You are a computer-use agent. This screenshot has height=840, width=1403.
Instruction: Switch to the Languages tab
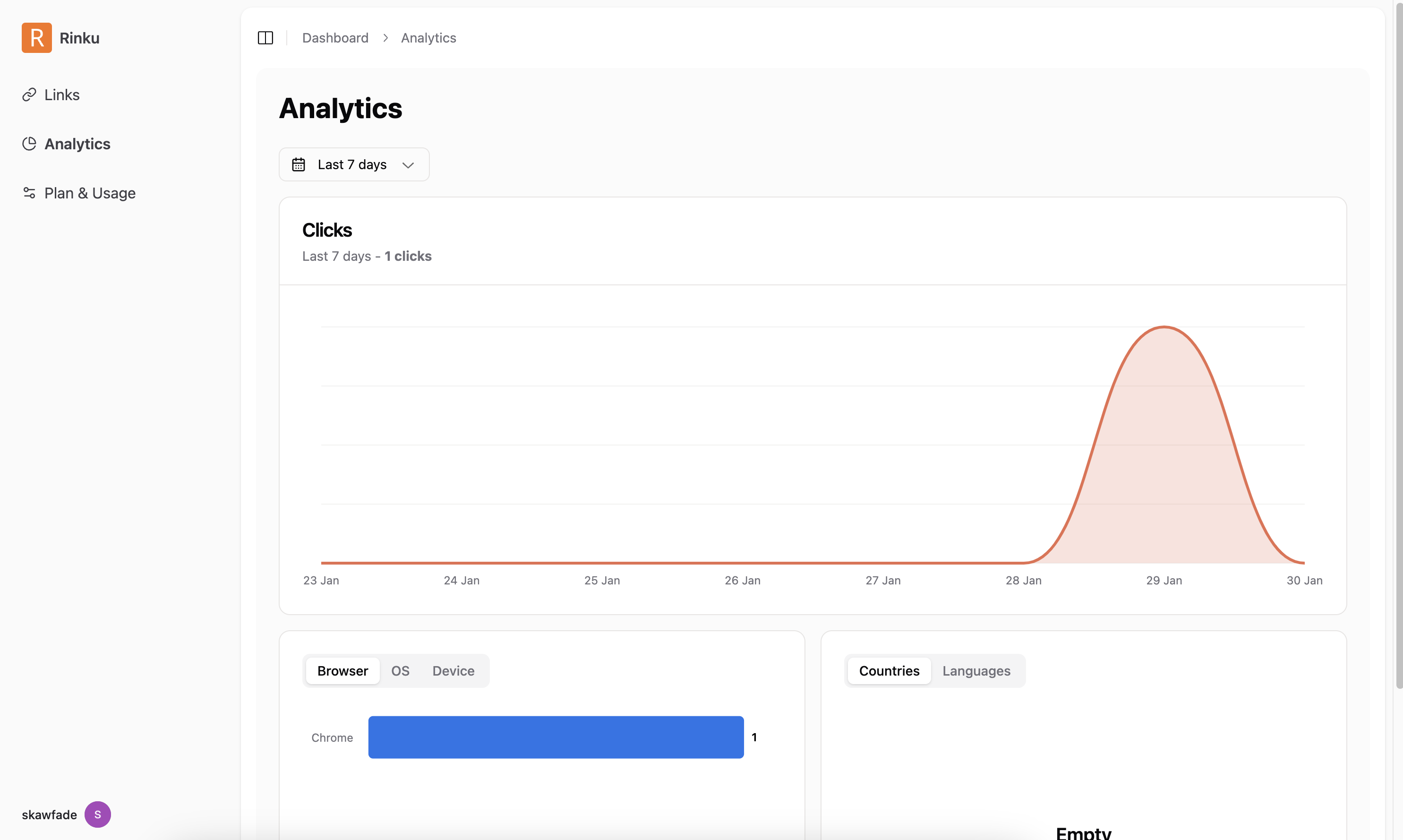click(976, 671)
